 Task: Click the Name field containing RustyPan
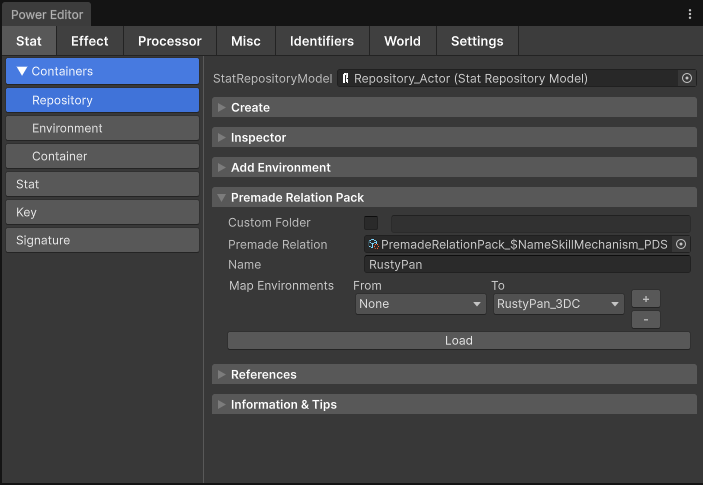(527, 264)
